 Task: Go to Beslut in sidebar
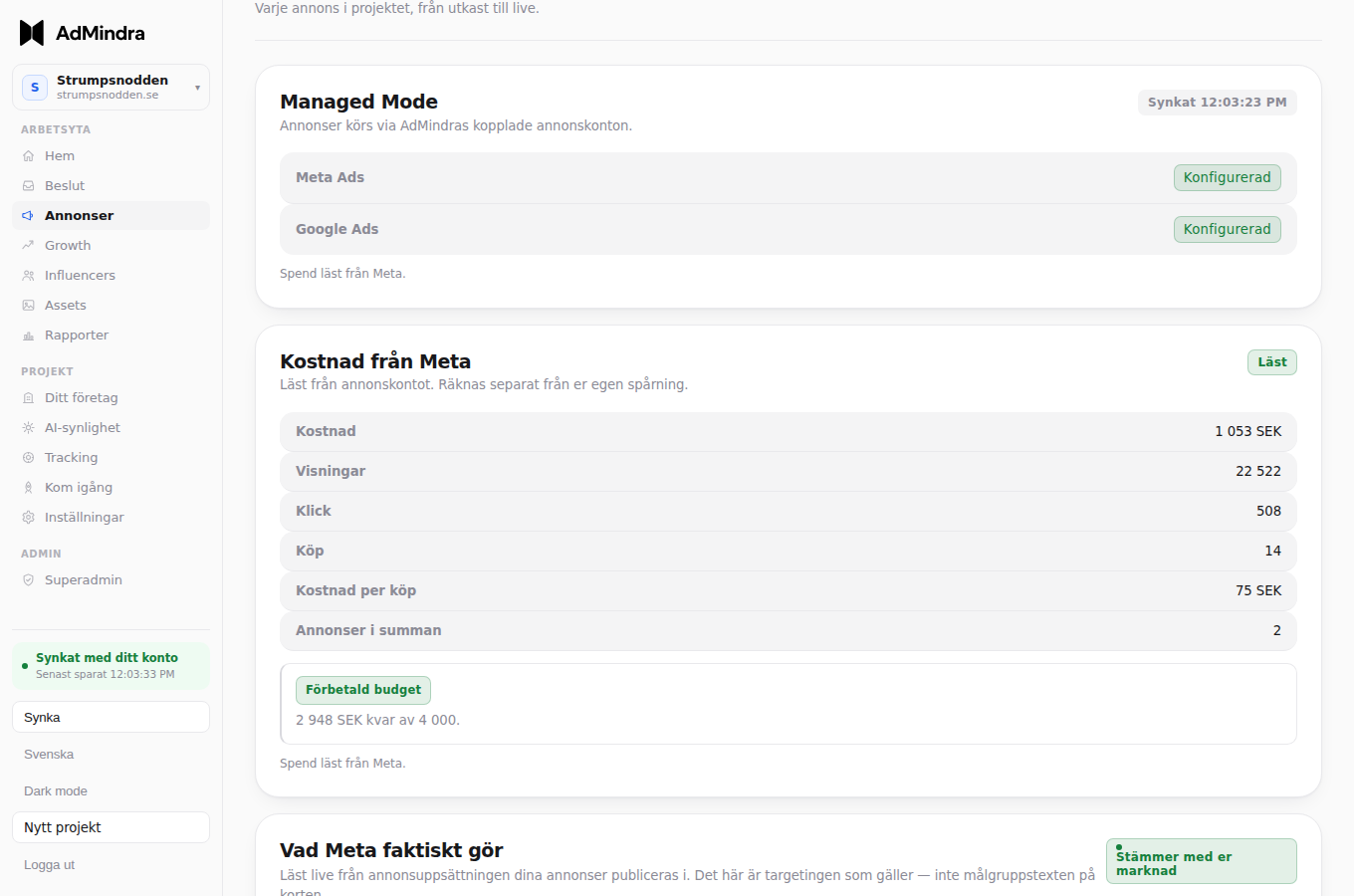tap(111, 186)
